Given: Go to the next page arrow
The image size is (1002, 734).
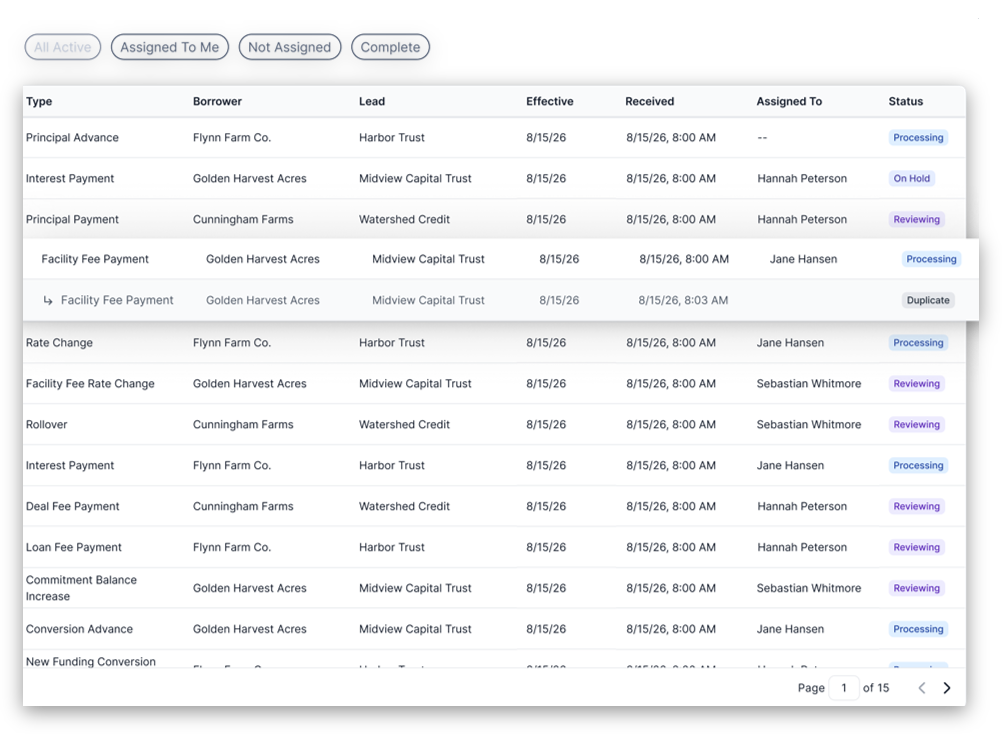Looking at the screenshot, I should (946, 688).
